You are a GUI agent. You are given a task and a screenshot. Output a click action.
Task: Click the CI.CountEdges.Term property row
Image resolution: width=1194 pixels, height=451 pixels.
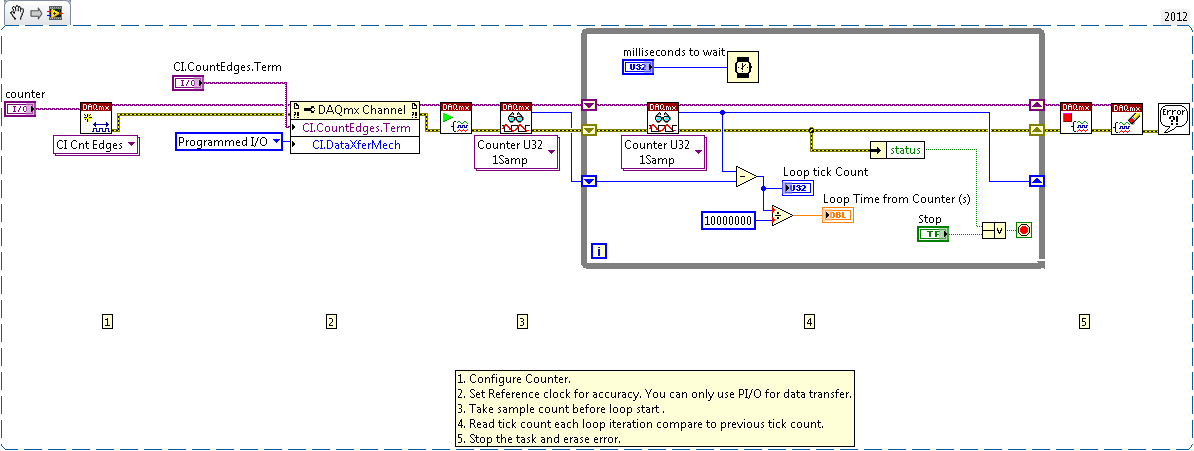(x=355, y=128)
